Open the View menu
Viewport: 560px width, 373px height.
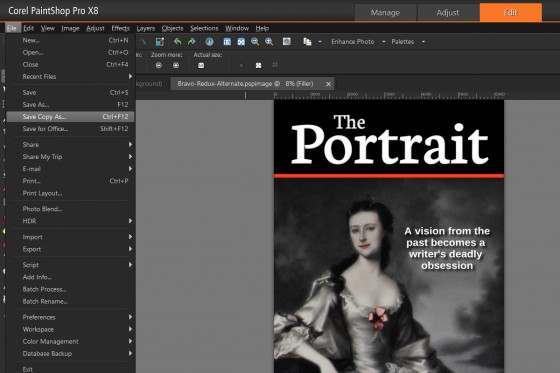[x=48, y=28]
